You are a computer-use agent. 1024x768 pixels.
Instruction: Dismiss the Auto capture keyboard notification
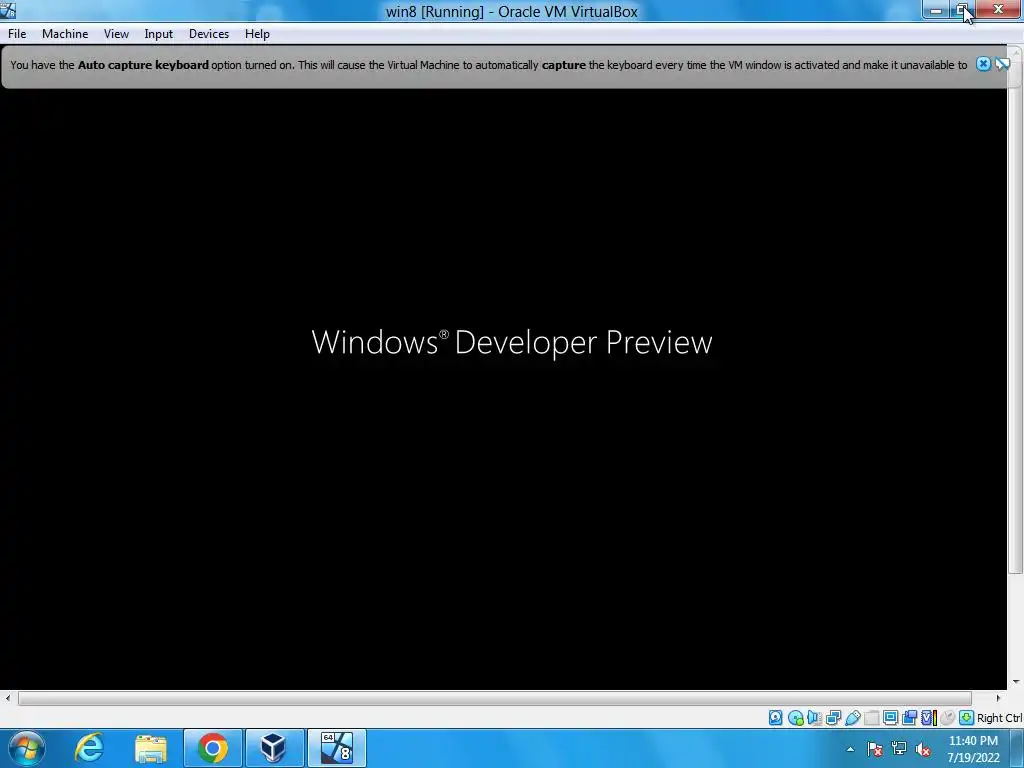(983, 64)
